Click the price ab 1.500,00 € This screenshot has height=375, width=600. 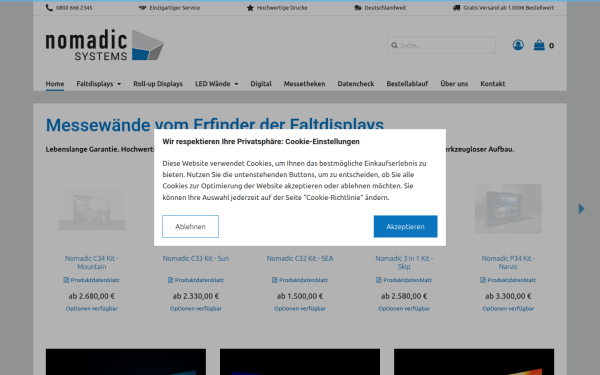300,296
